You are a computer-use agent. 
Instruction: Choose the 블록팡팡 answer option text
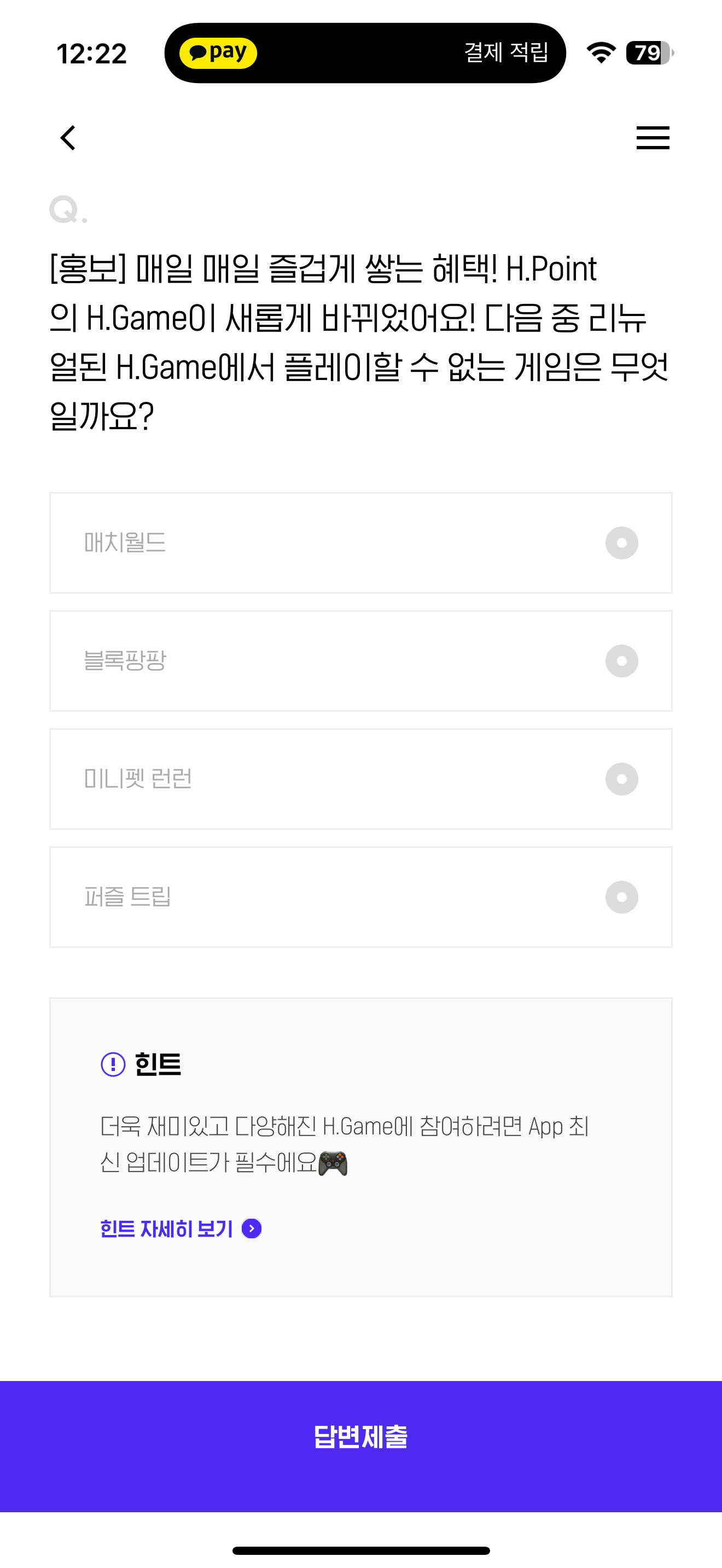[x=125, y=660]
